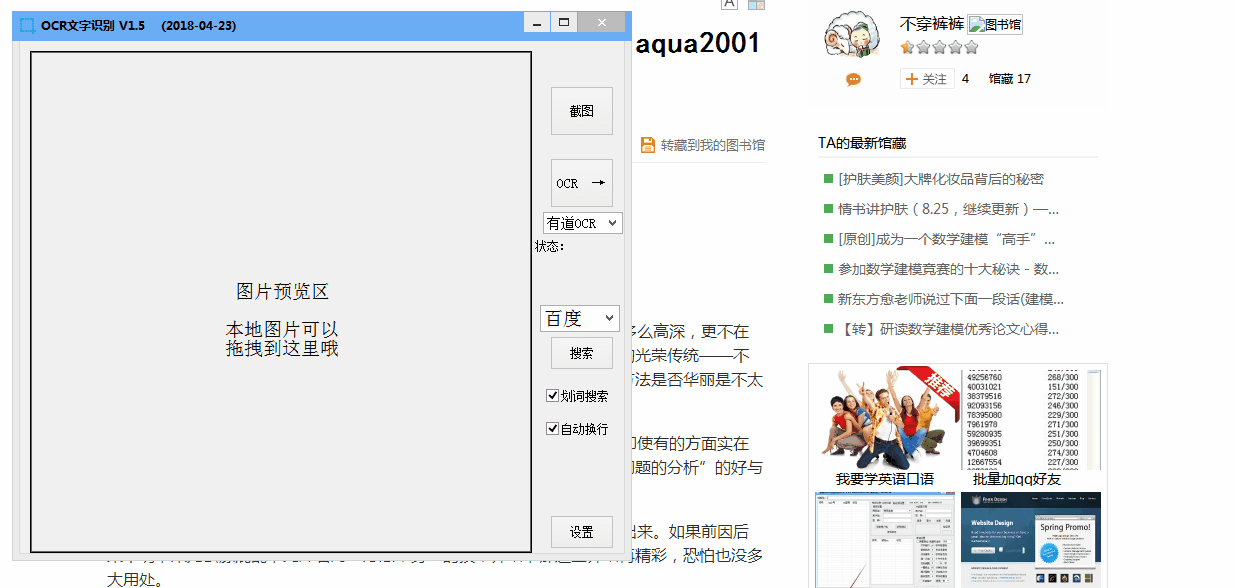
Task: Click the follower count 4 beside 关注
Action: (965, 79)
